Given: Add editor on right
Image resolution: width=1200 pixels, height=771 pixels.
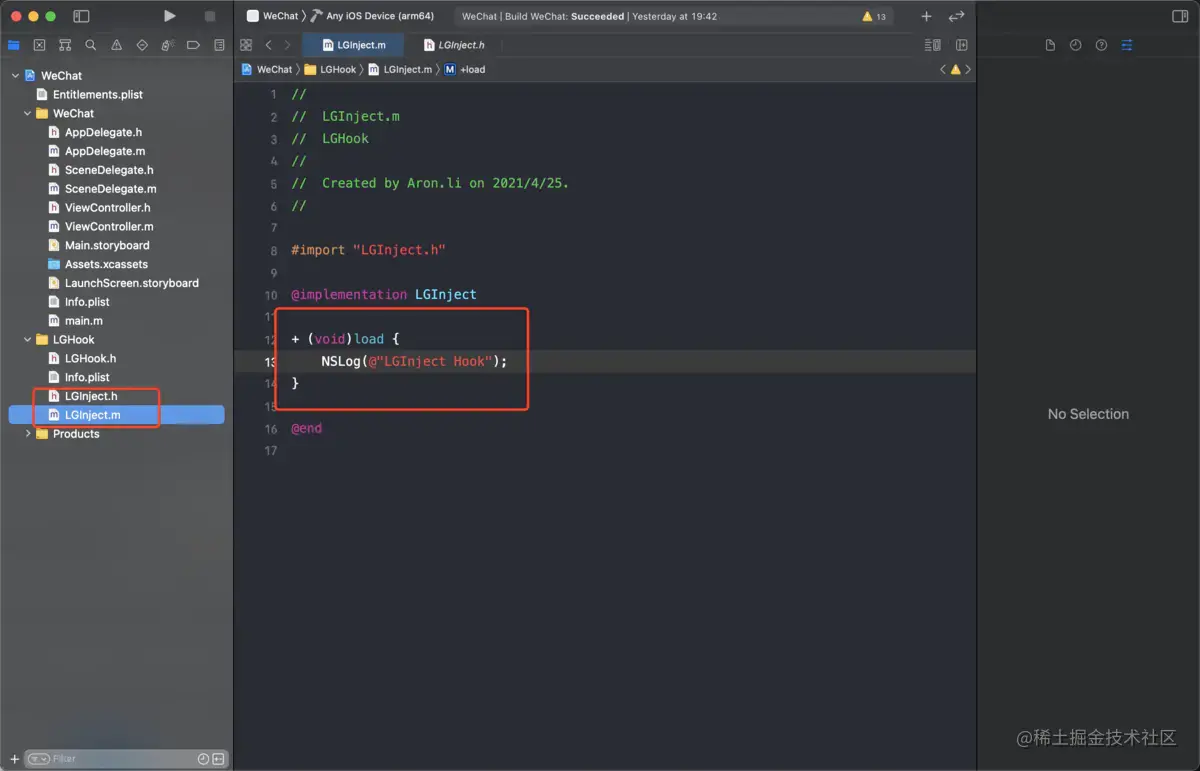Looking at the screenshot, I should click(x=961, y=45).
